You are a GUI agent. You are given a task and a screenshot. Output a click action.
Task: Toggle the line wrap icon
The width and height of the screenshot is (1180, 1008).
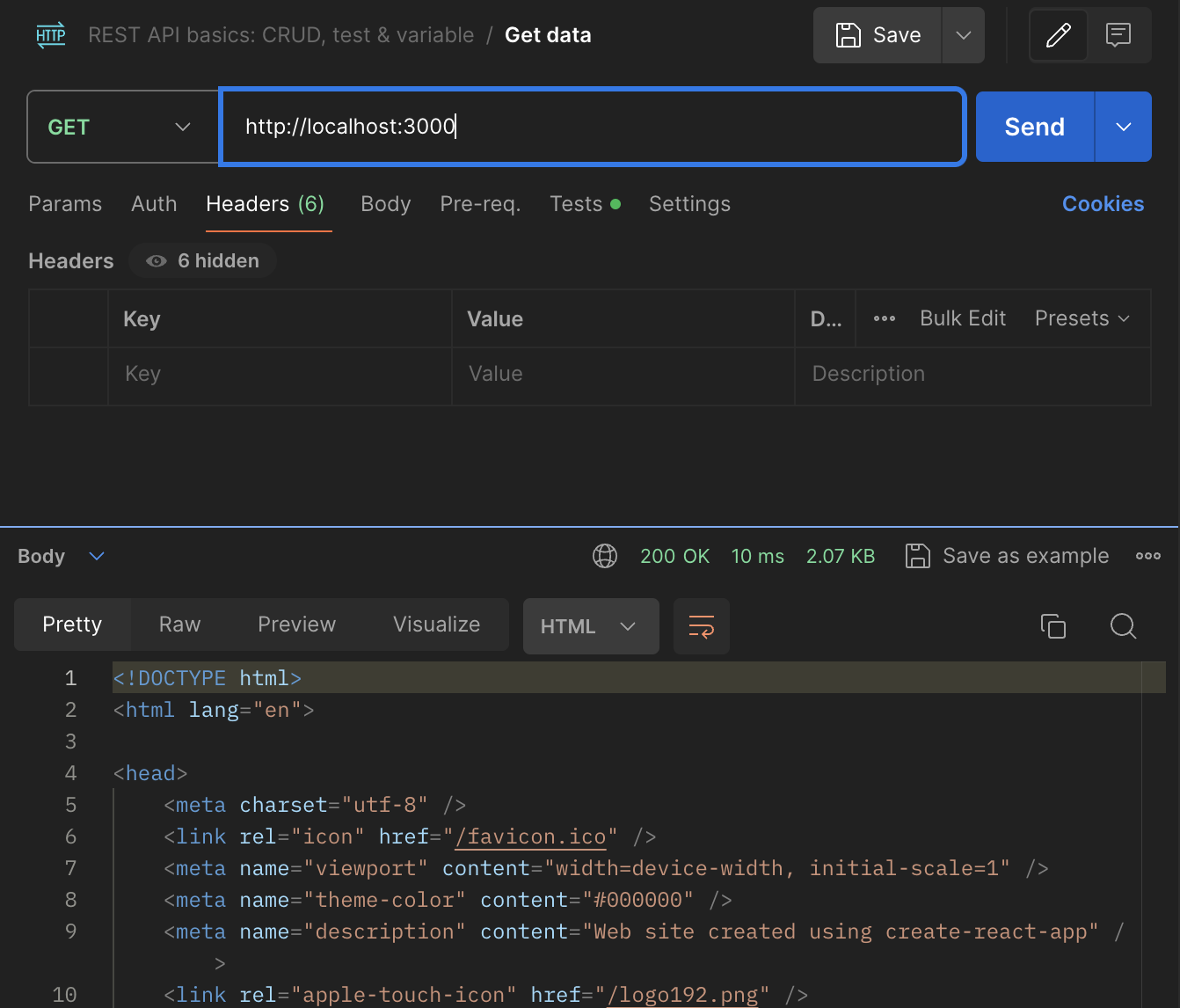click(702, 626)
